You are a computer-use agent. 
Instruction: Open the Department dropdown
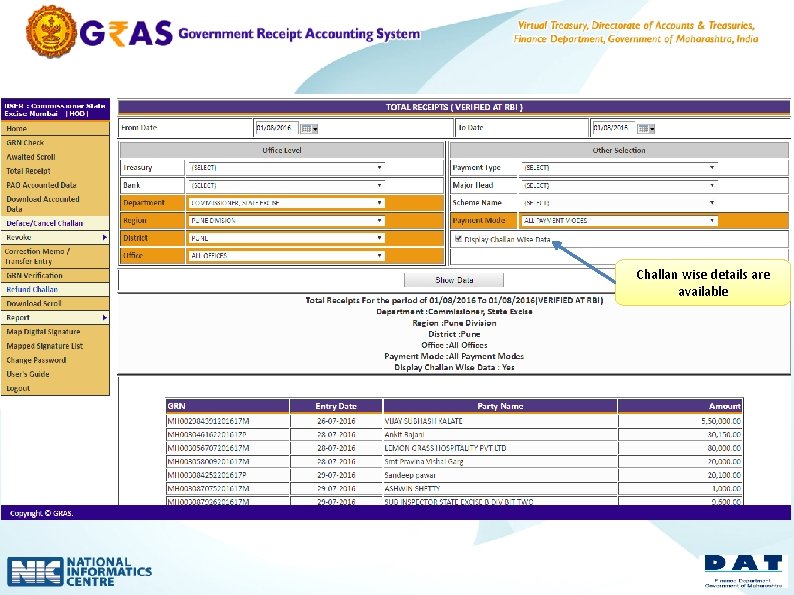click(x=286, y=203)
